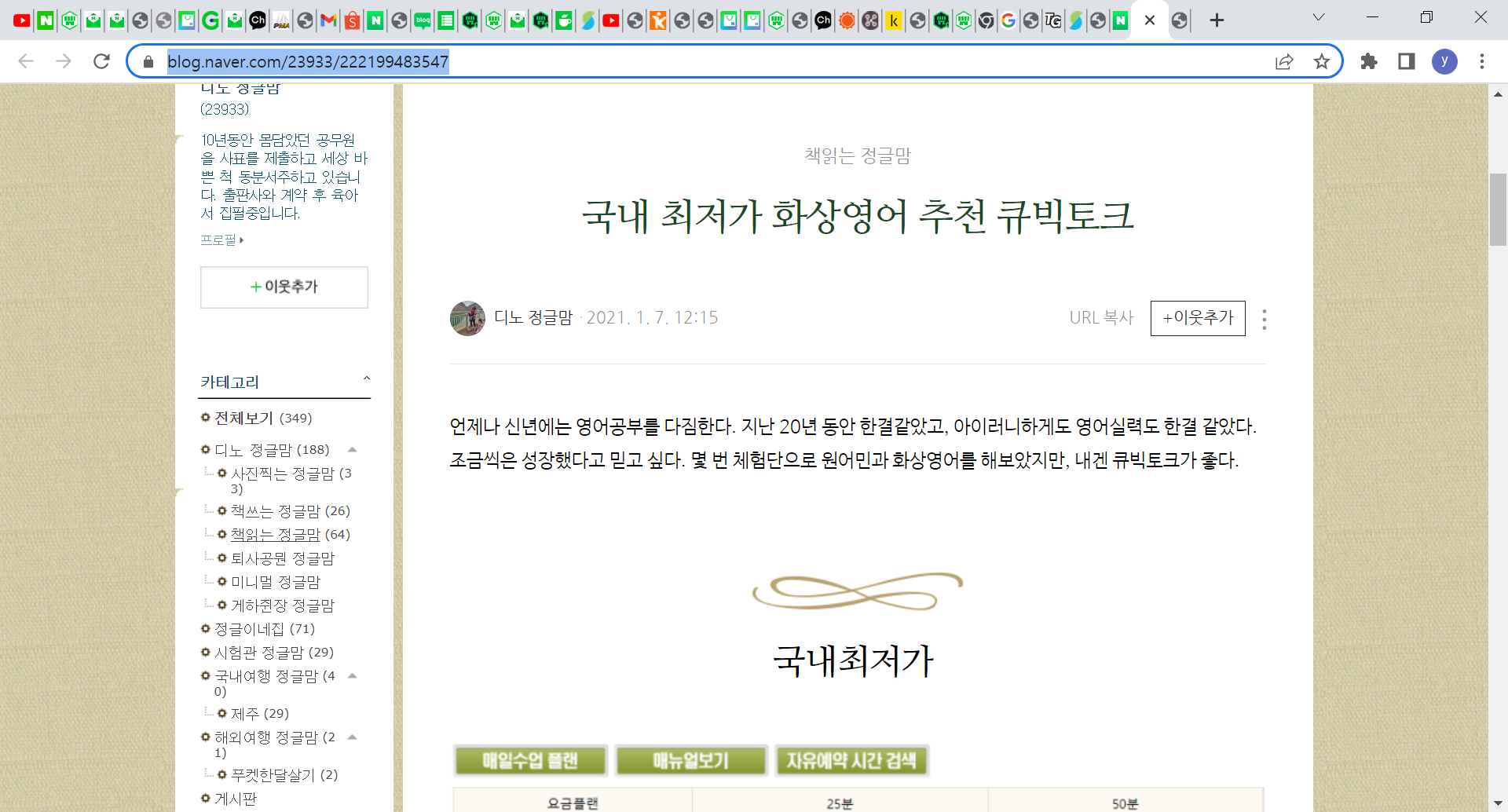Click the browser reload icon
This screenshot has height=812, width=1508.
[101, 61]
